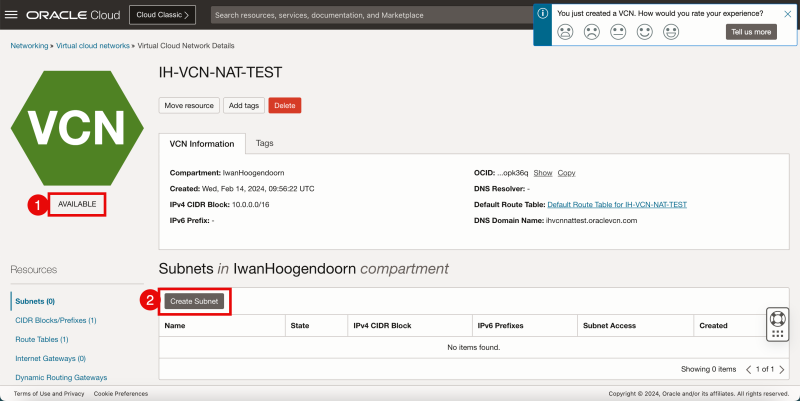Click the 10.0.0.0/16 CIDR value
The height and width of the screenshot is (401, 800).
251,205
